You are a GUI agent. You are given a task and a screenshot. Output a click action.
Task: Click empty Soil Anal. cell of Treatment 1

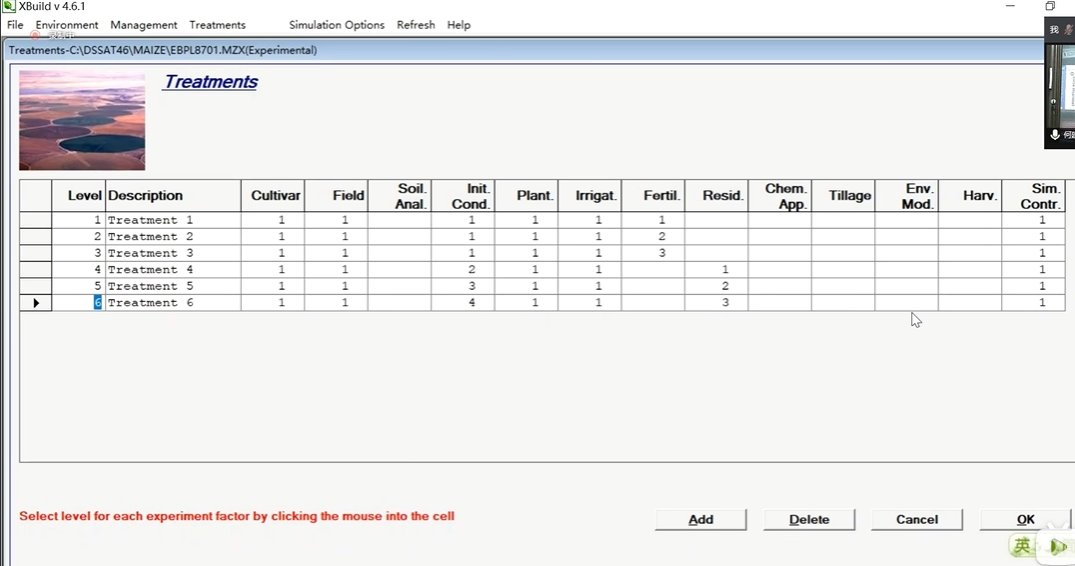pos(400,220)
